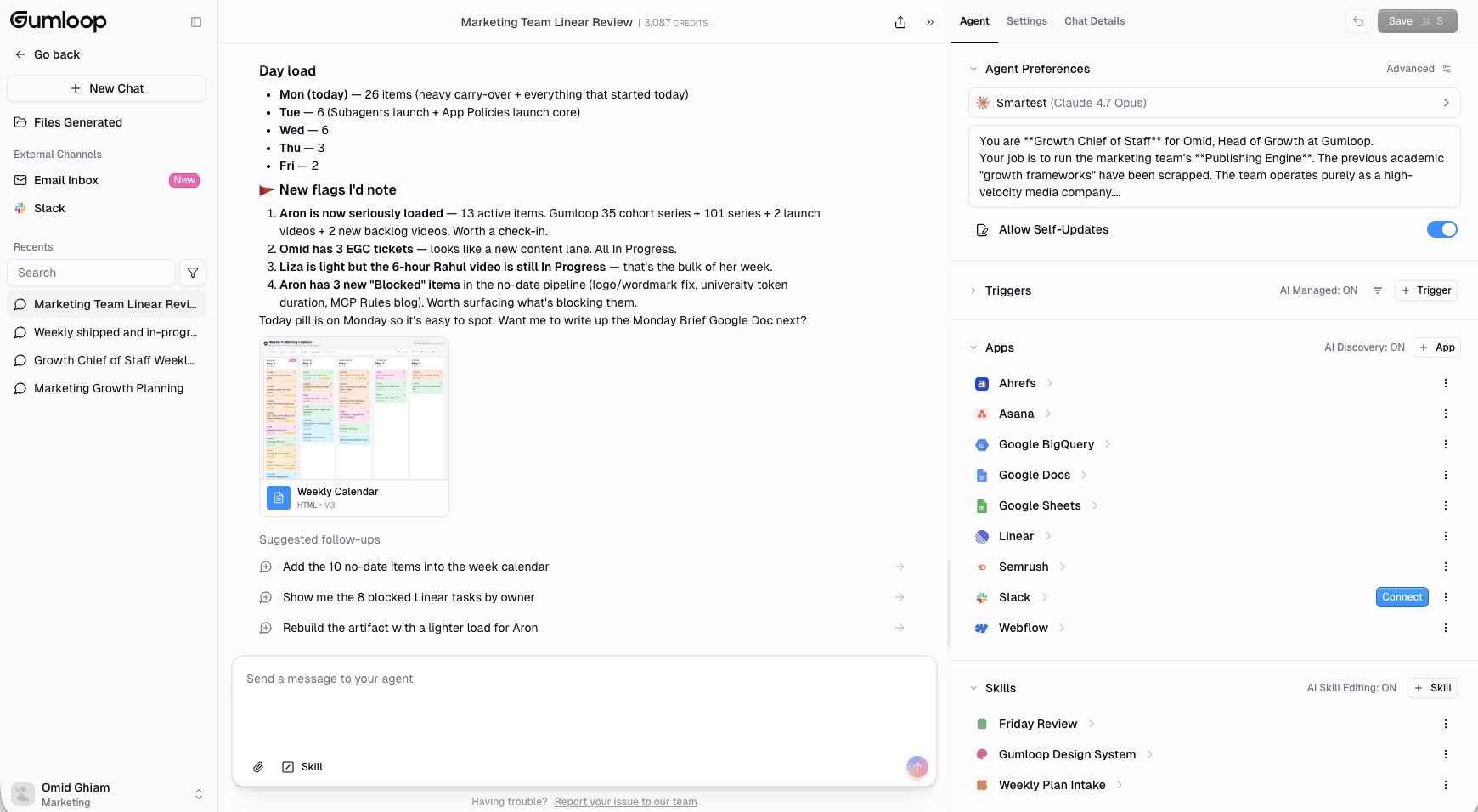1478x812 pixels.
Task: Click the attach file paperclip icon
Action: 258,767
